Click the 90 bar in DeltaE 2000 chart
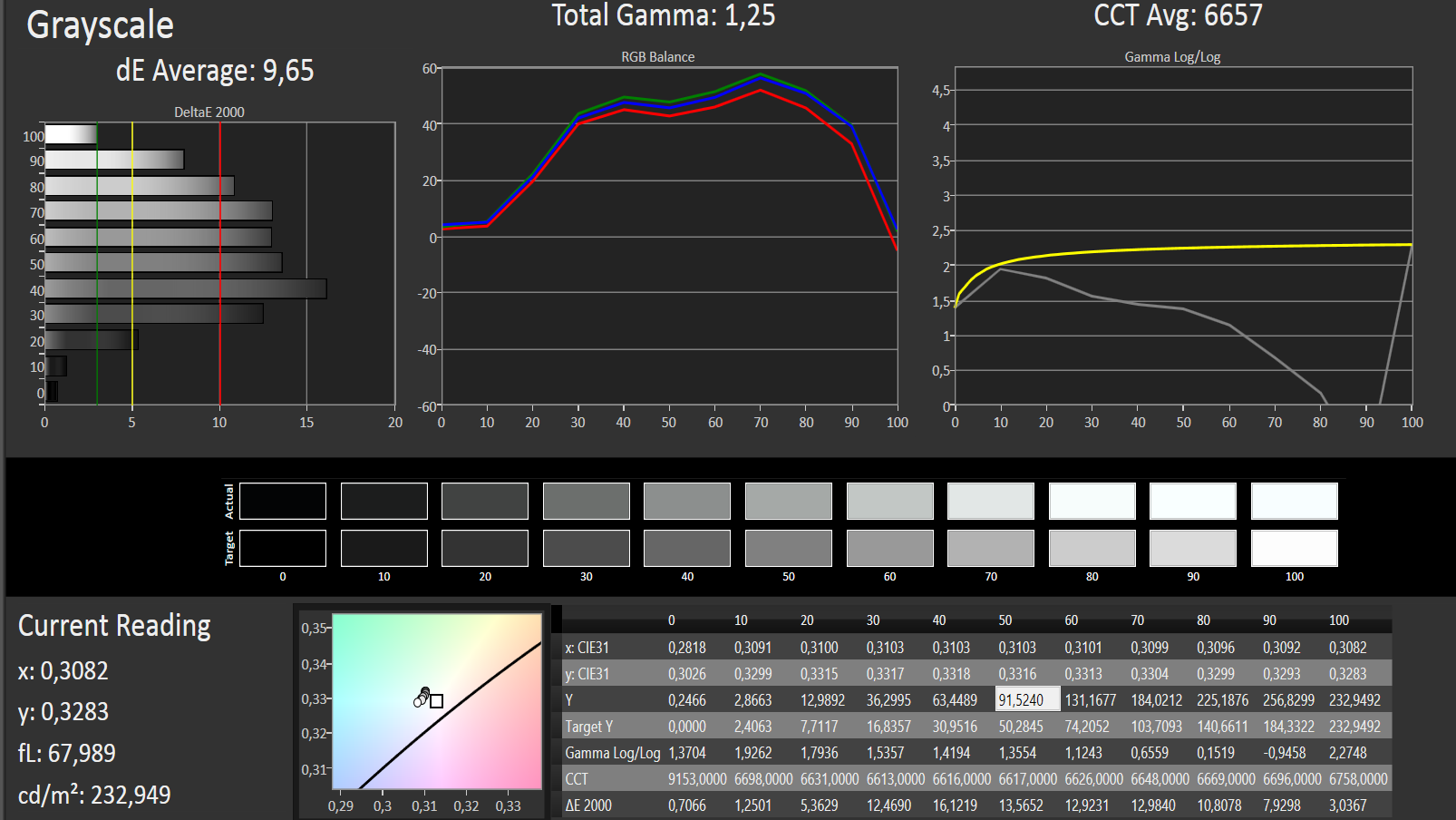The width and height of the screenshot is (1456, 820). click(114, 160)
